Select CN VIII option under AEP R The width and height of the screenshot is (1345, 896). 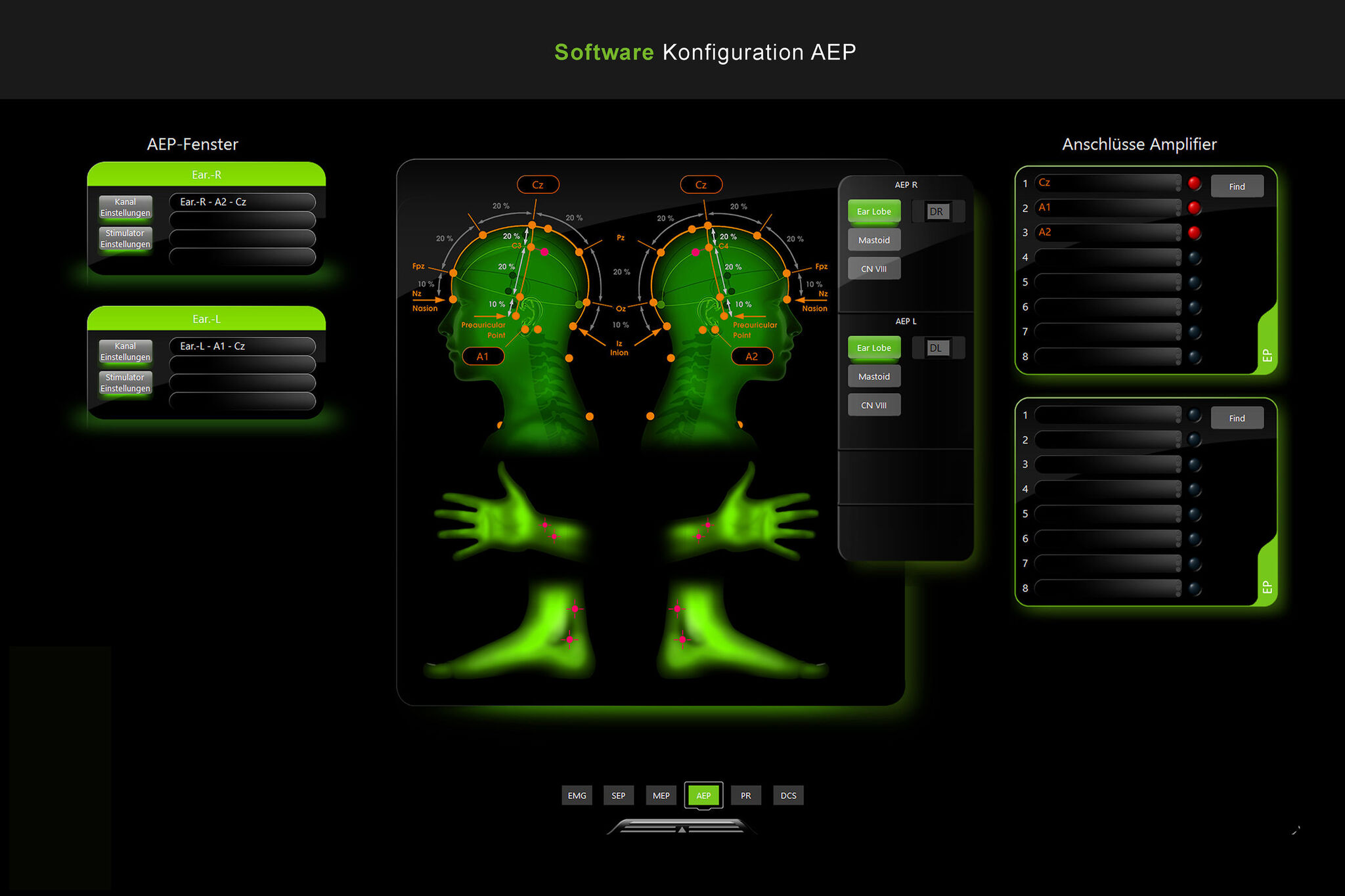pos(873,269)
